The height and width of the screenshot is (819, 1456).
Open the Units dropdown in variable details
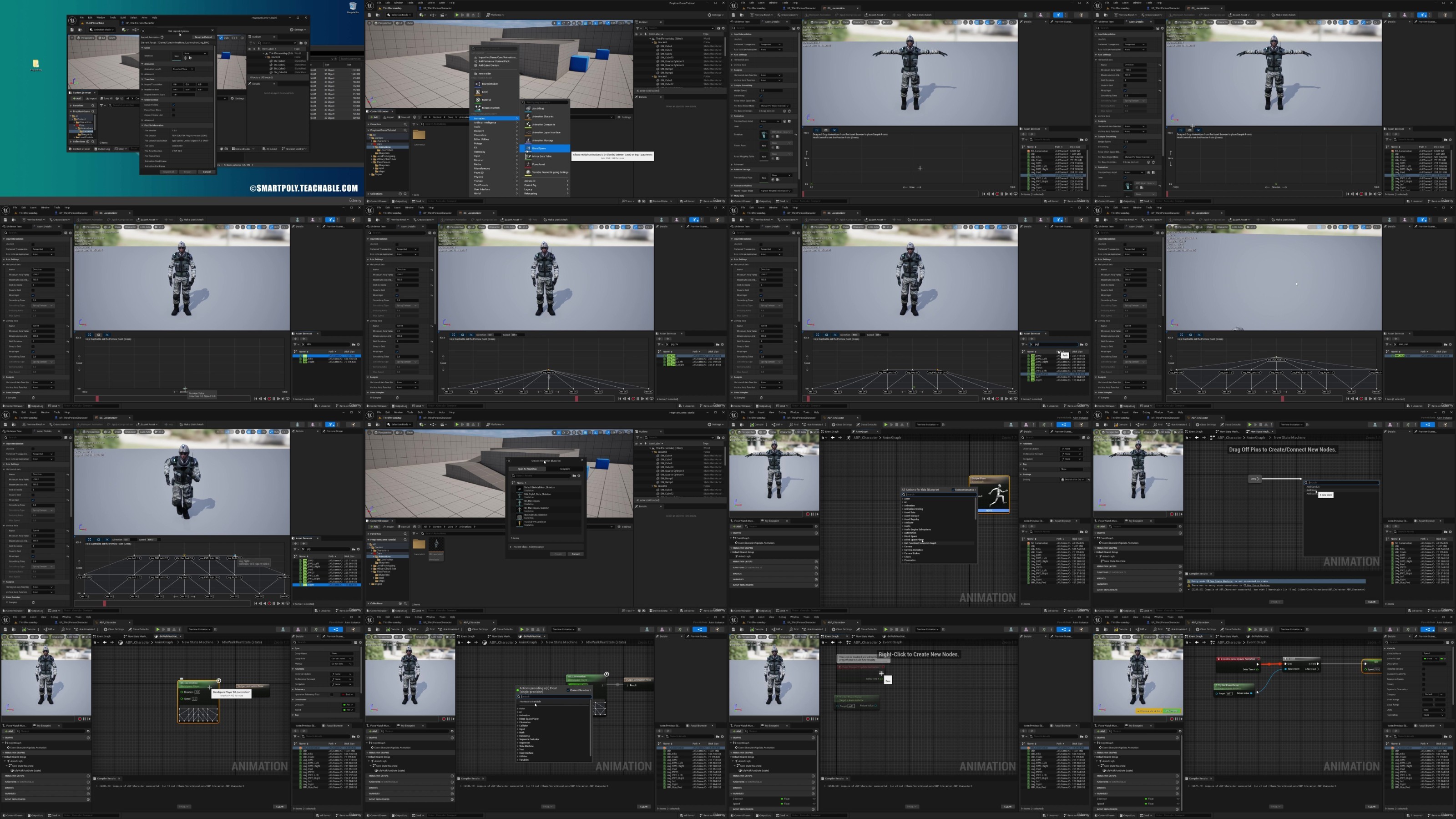click(1434, 710)
